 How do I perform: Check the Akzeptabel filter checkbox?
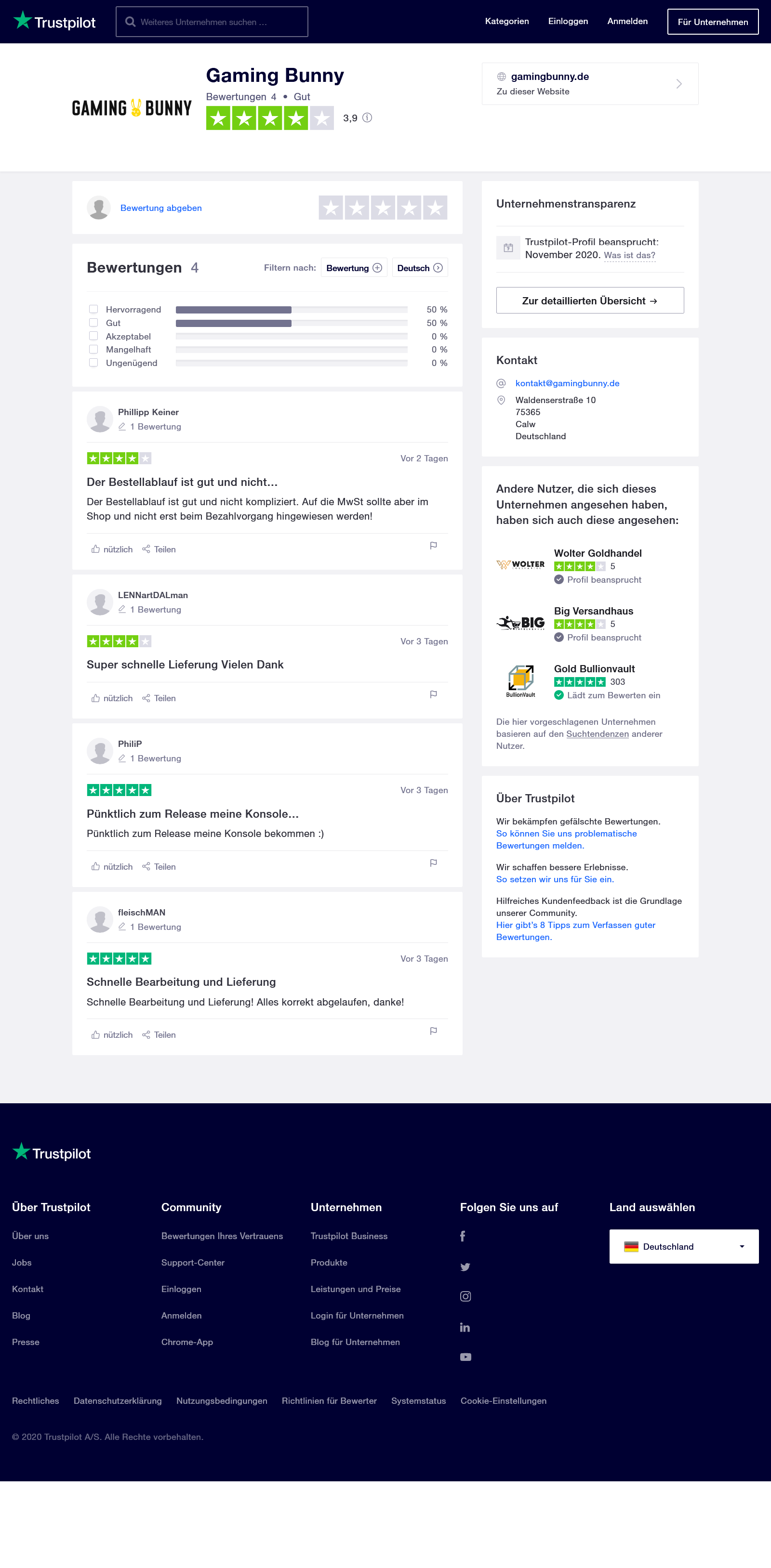[93, 336]
